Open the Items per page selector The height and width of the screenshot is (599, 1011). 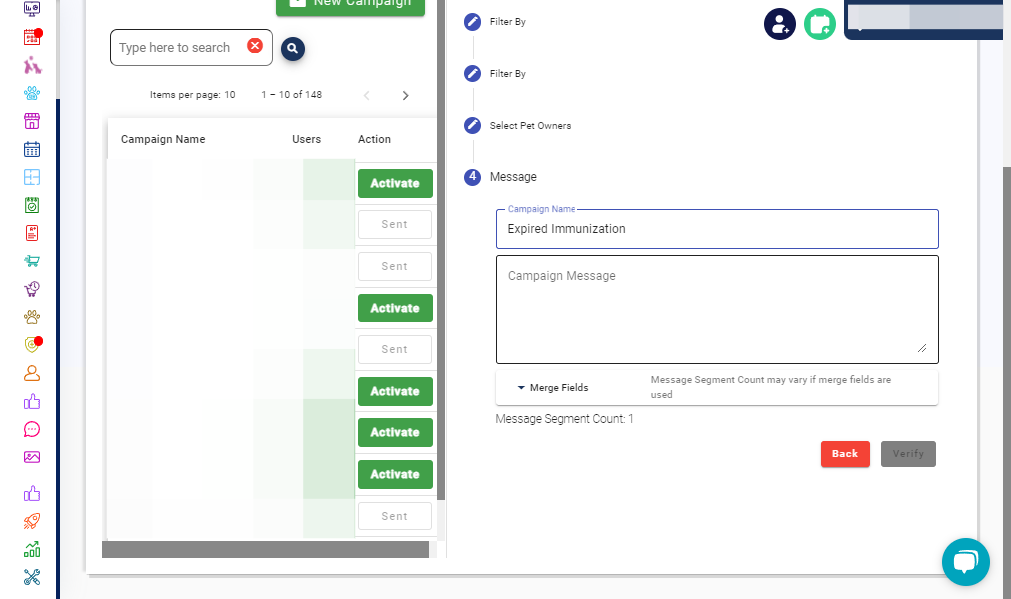tap(229, 95)
